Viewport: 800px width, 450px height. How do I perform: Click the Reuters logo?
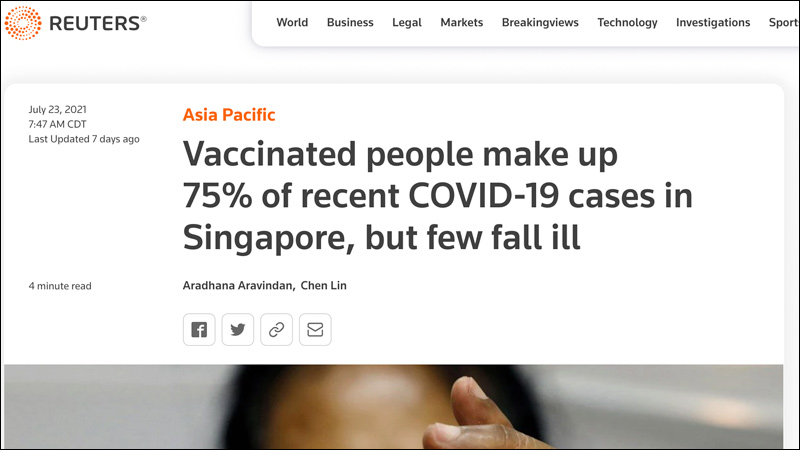pos(76,23)
